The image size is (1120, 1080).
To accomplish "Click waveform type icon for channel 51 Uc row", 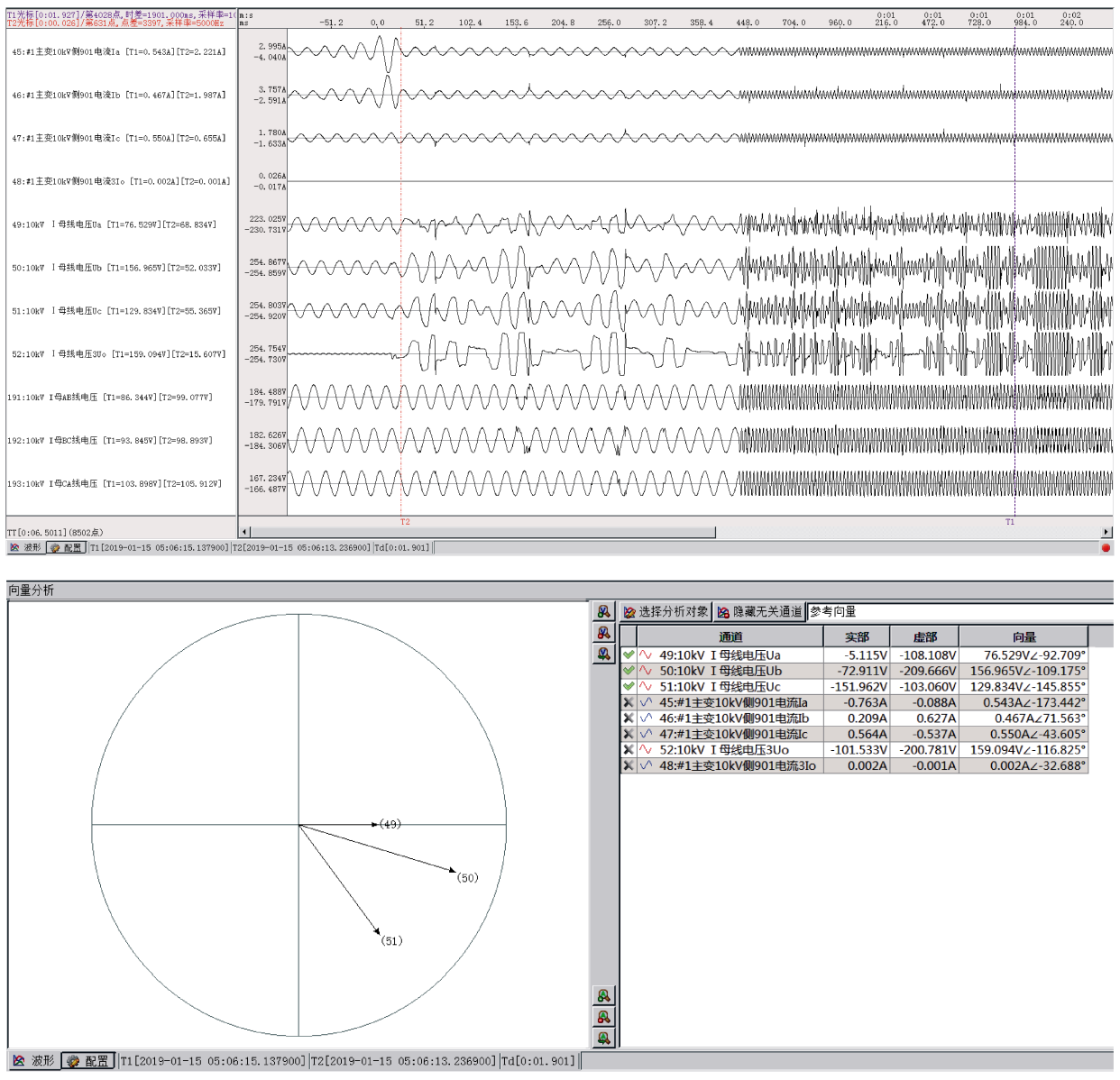I will (x=646, y=687).
